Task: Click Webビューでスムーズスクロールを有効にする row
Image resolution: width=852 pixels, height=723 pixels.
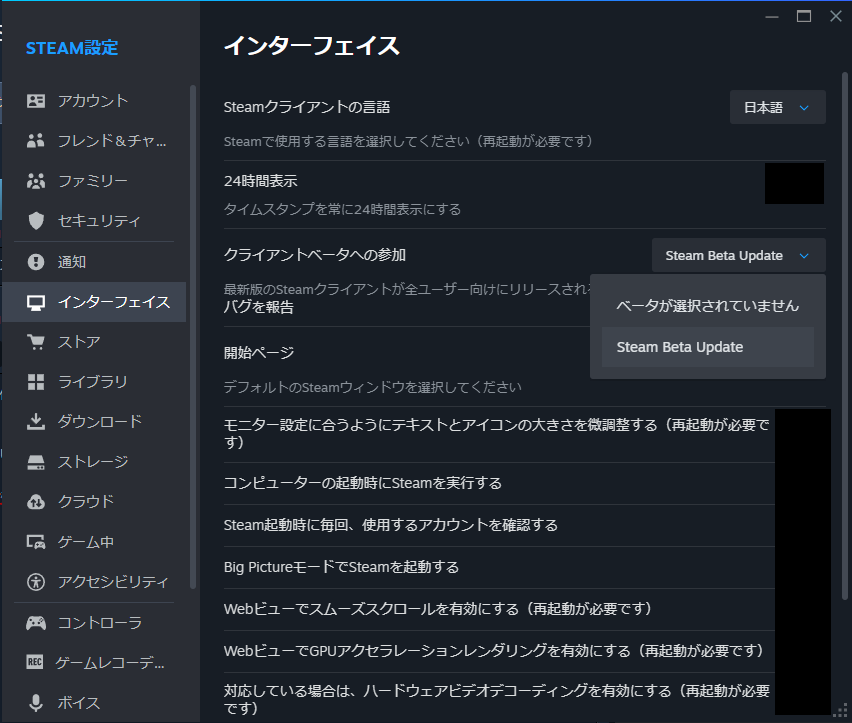Action: click(499, 609)
